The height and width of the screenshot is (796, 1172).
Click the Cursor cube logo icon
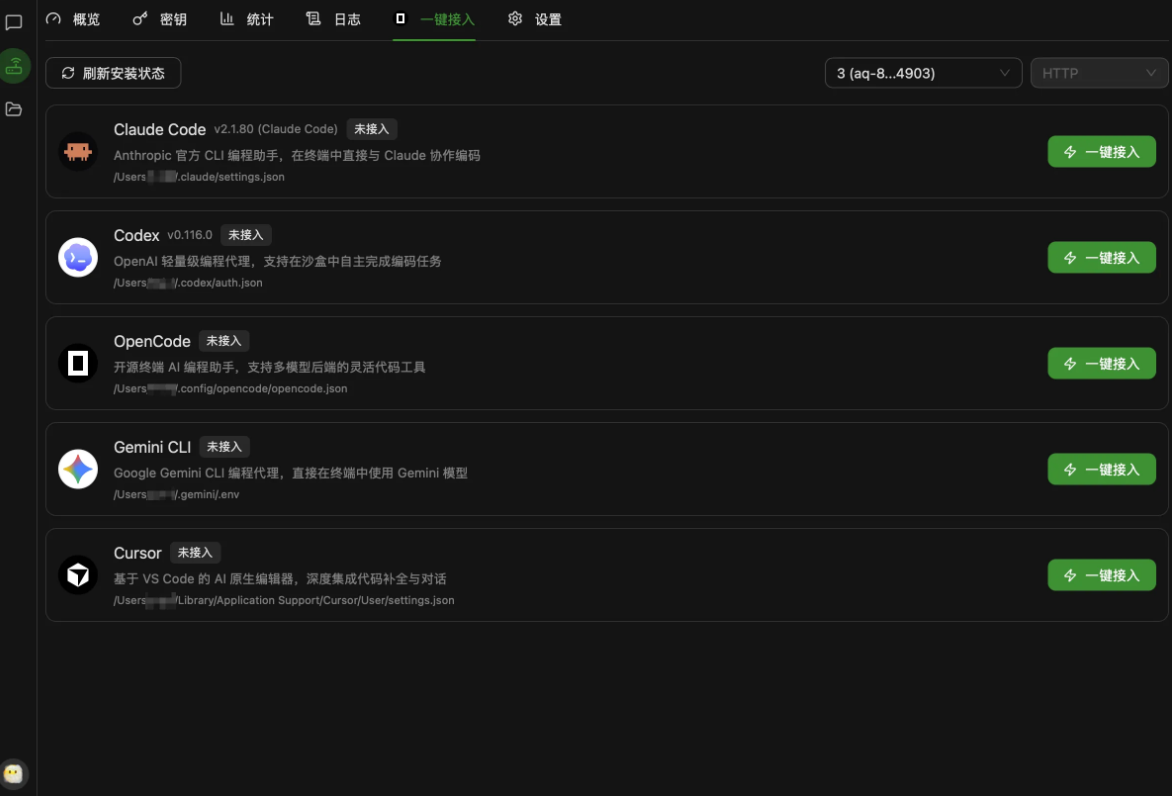[78, 576]
